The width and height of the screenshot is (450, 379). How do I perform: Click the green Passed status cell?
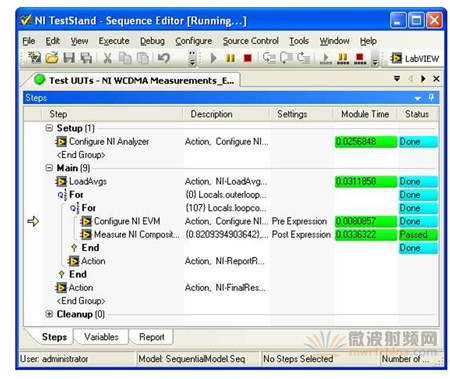pos(418,235)
